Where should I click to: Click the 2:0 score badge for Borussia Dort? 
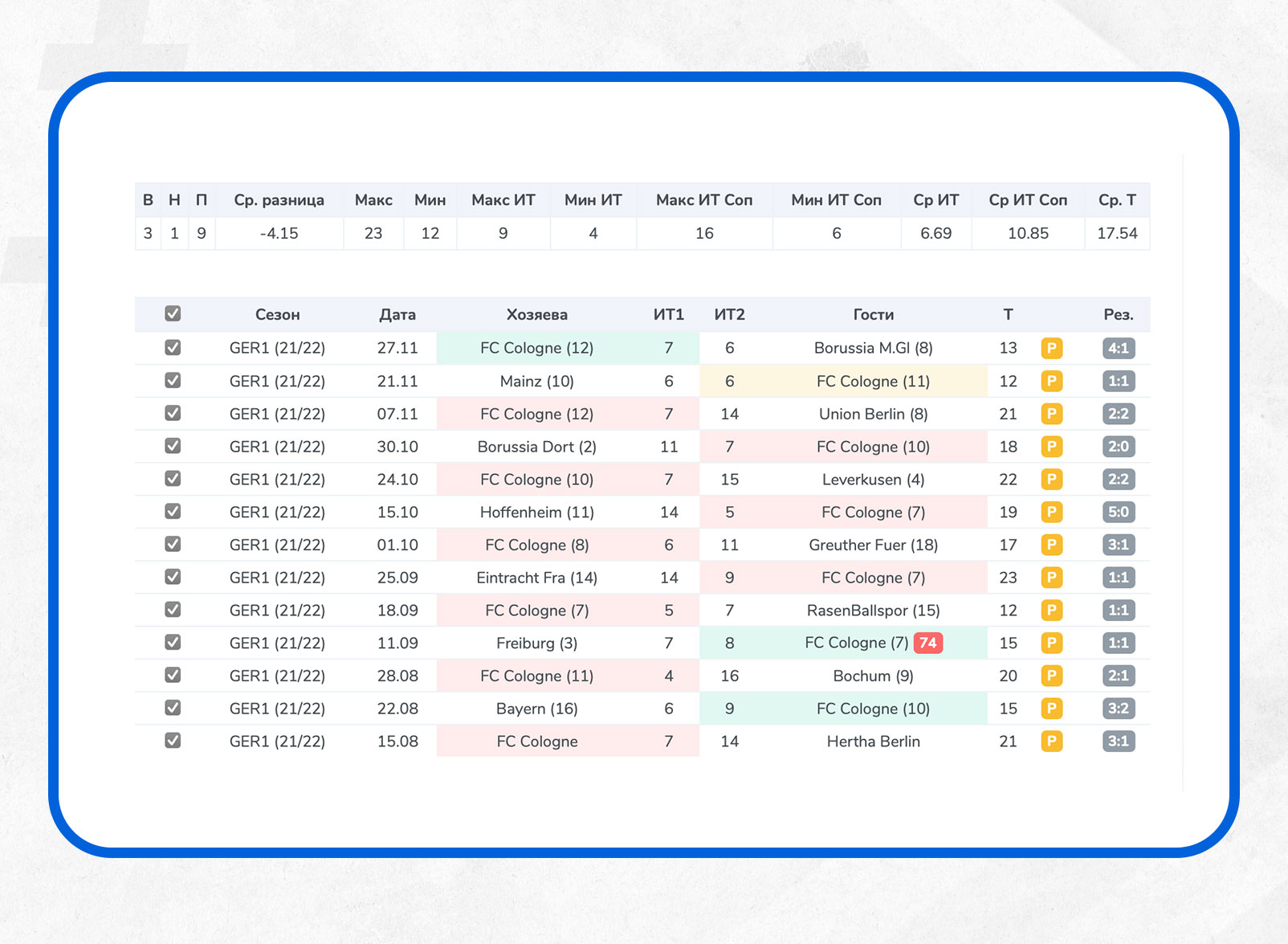[1118, 447]
